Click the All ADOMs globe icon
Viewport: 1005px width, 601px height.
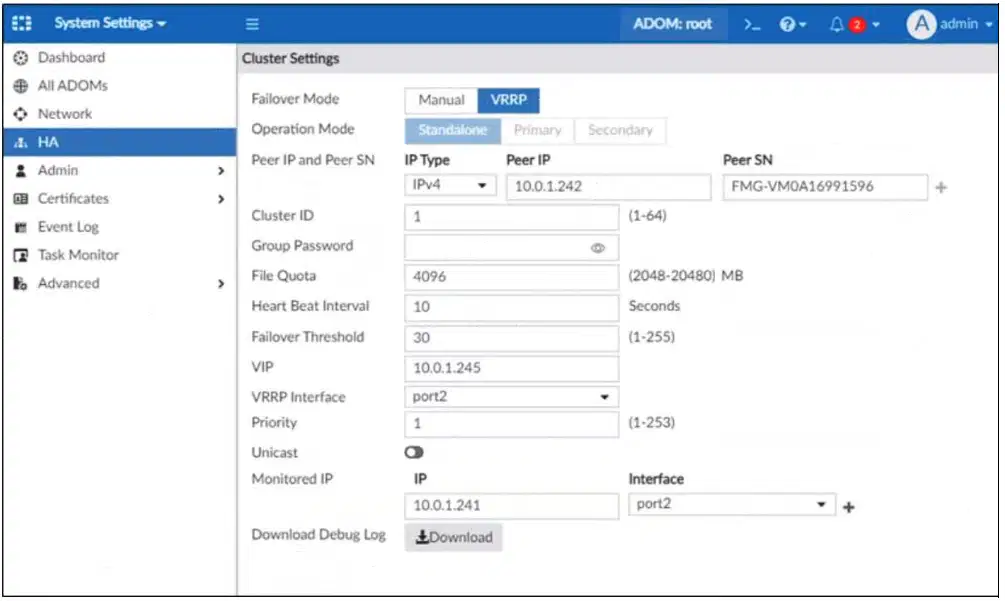21,86
